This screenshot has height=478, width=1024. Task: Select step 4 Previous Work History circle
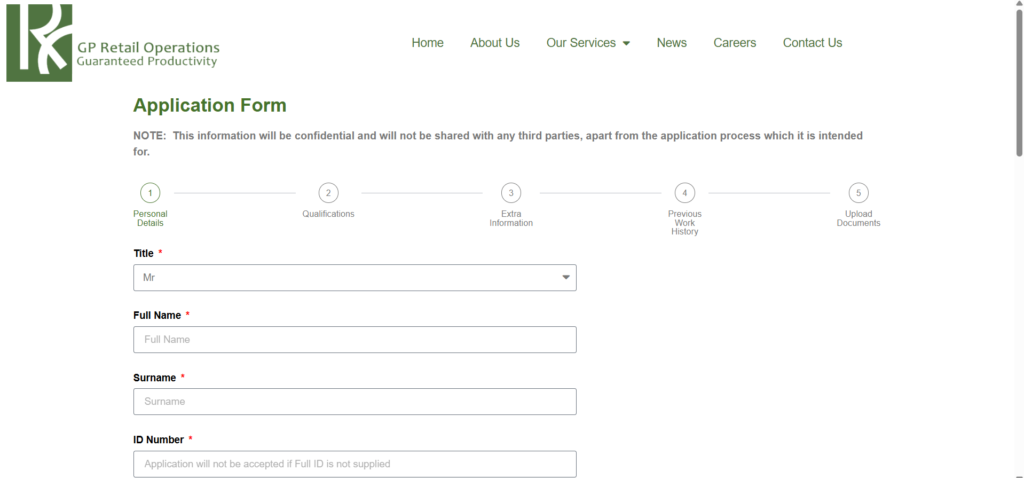click(x=685, y=193)
